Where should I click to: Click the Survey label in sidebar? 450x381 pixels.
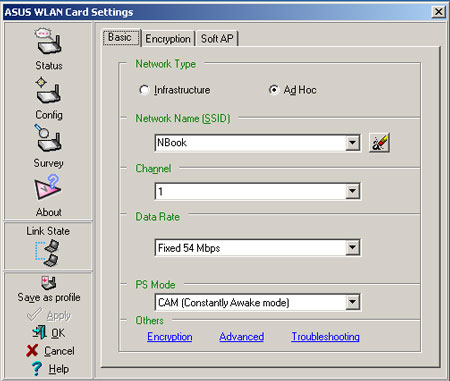(x=48, y=163)
